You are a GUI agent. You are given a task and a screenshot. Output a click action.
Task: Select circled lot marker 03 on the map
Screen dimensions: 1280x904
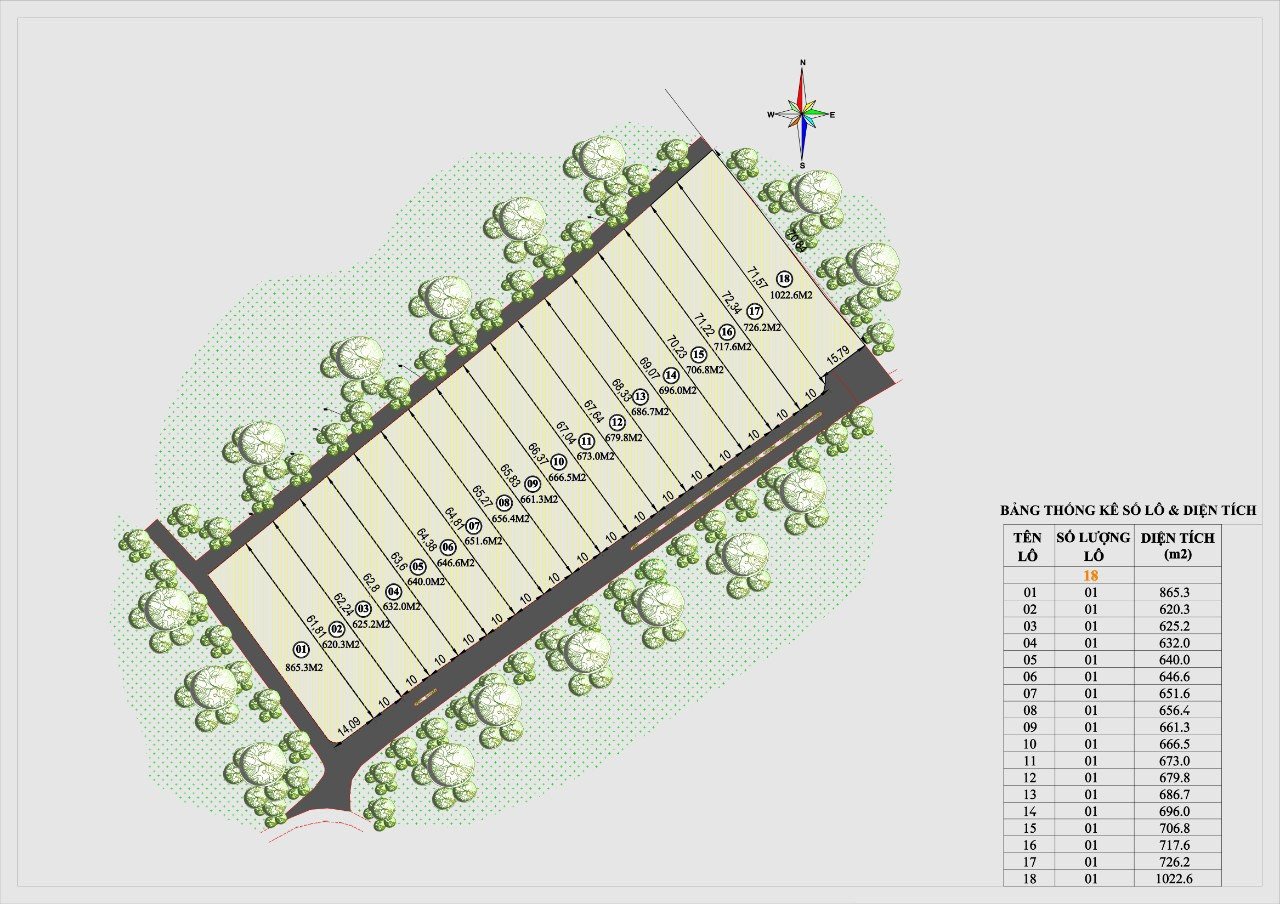click(x=364, y=609)
